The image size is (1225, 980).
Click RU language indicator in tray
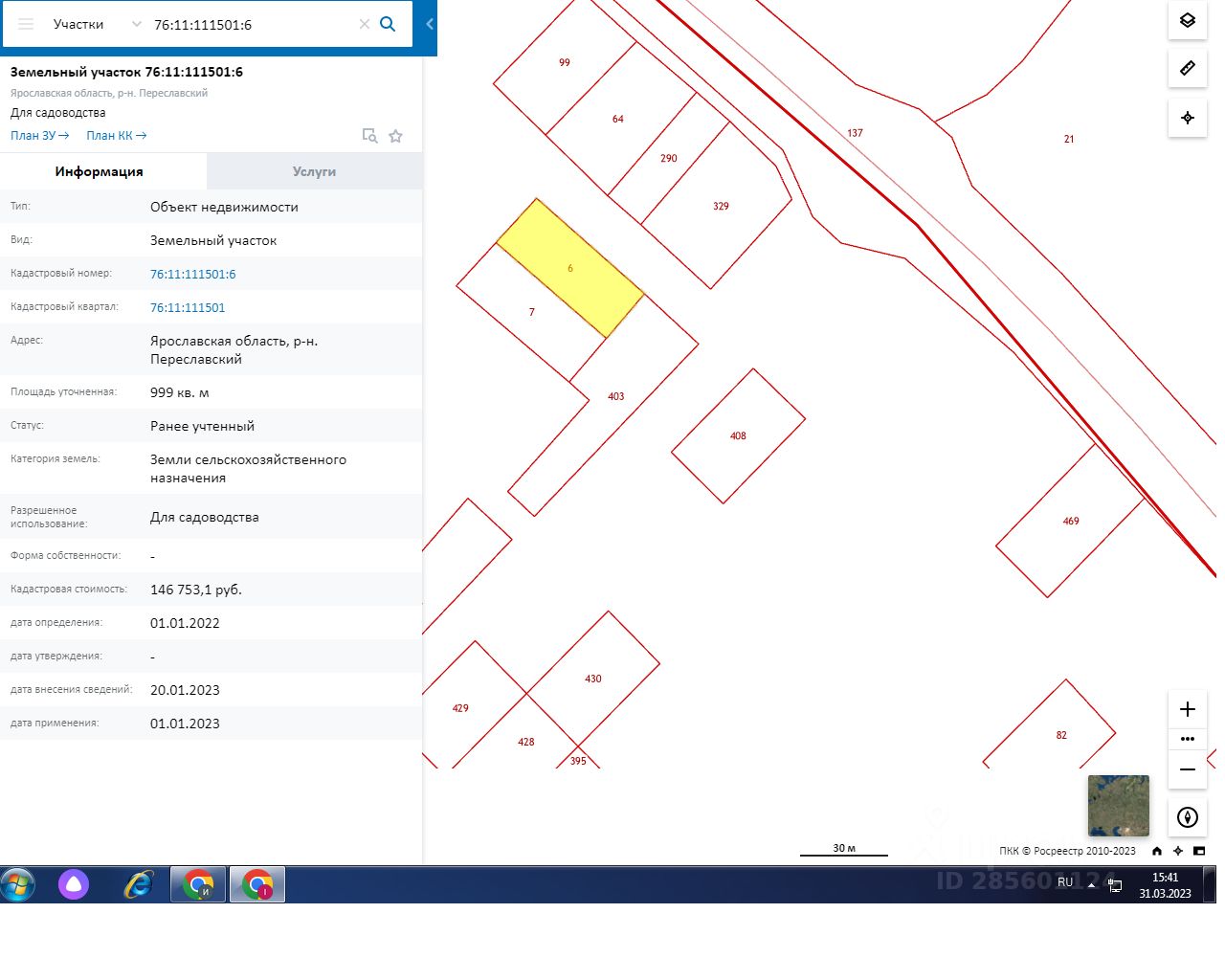click(1065, 882)
